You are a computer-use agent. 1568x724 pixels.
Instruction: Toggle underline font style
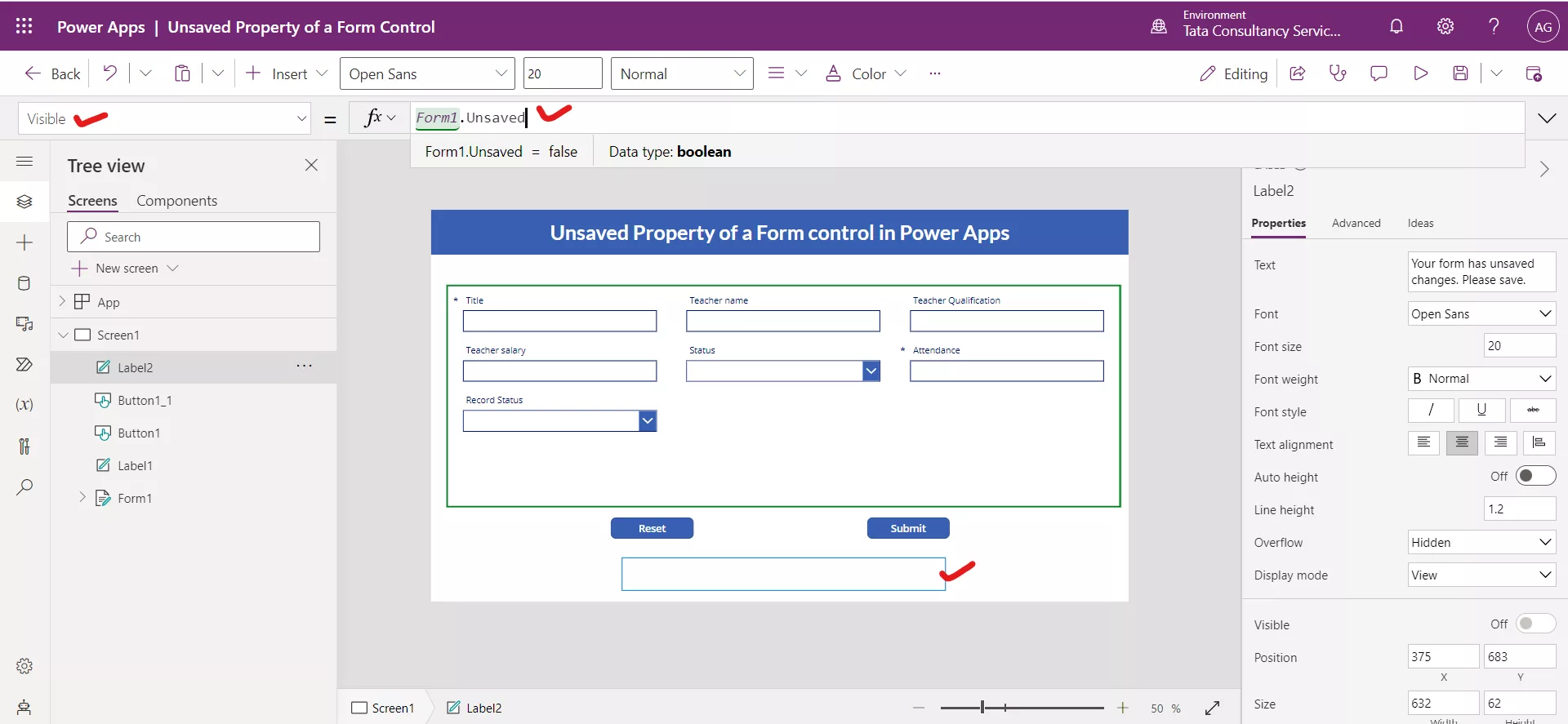pos(1481,410)
